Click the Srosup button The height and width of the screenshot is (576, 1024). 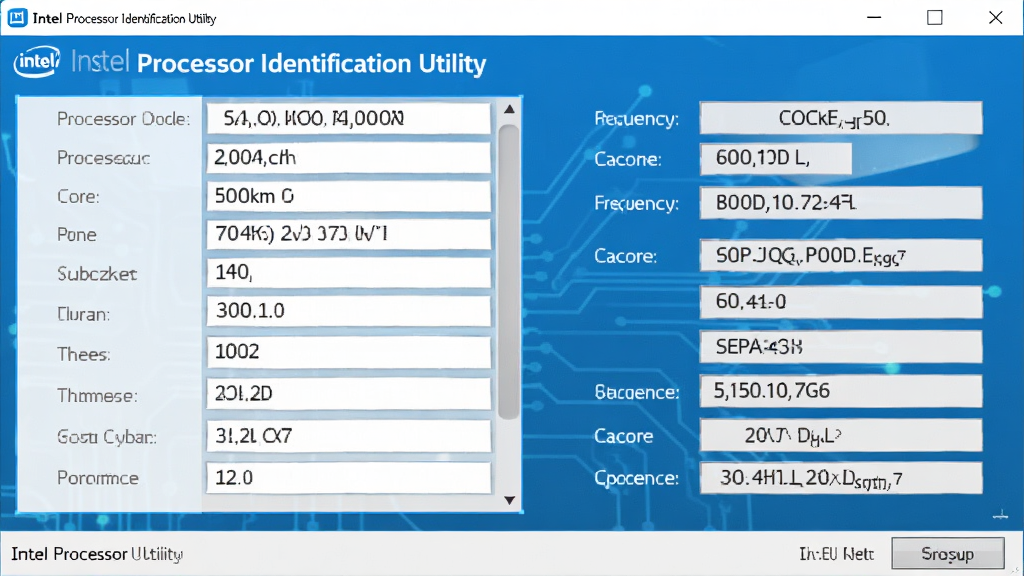pyautogui.click(x=948, y=554)
